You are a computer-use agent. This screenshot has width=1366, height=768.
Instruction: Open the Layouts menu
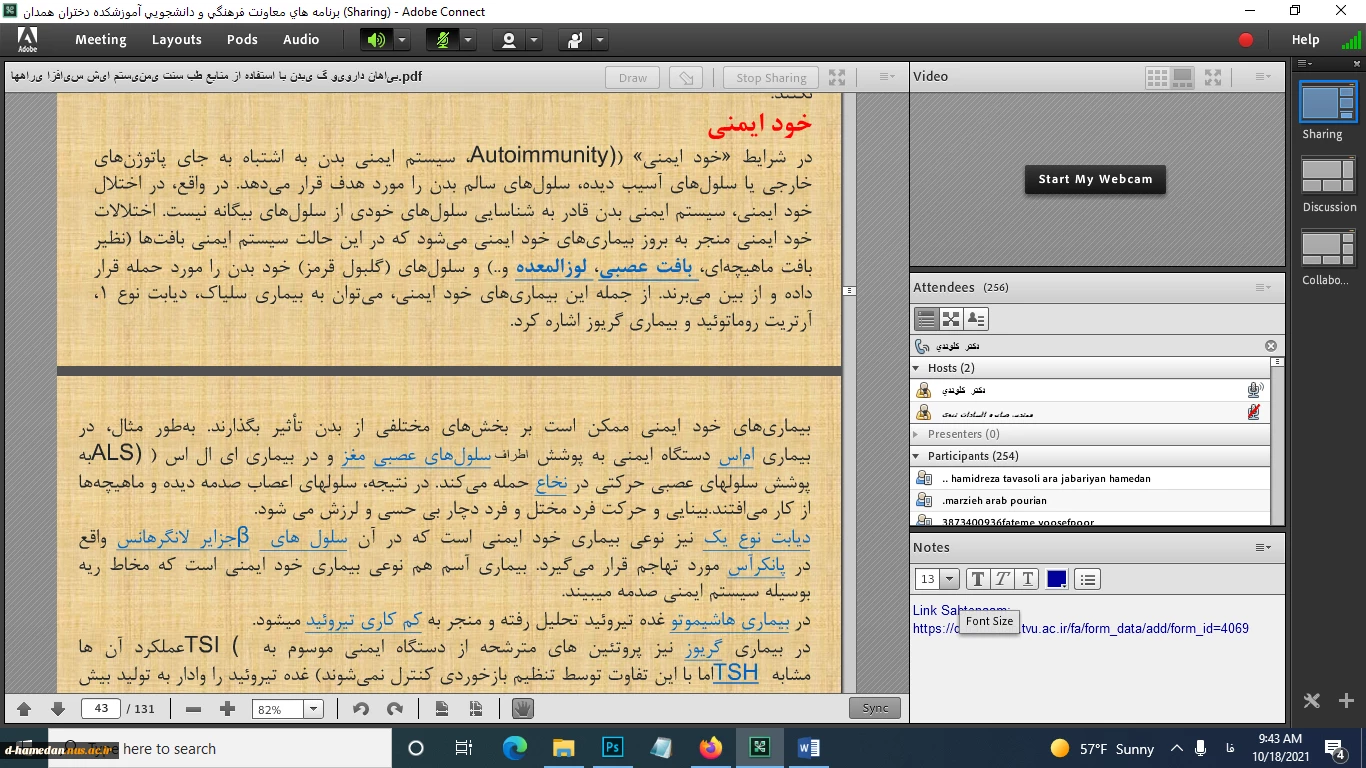tap(177, 40)
